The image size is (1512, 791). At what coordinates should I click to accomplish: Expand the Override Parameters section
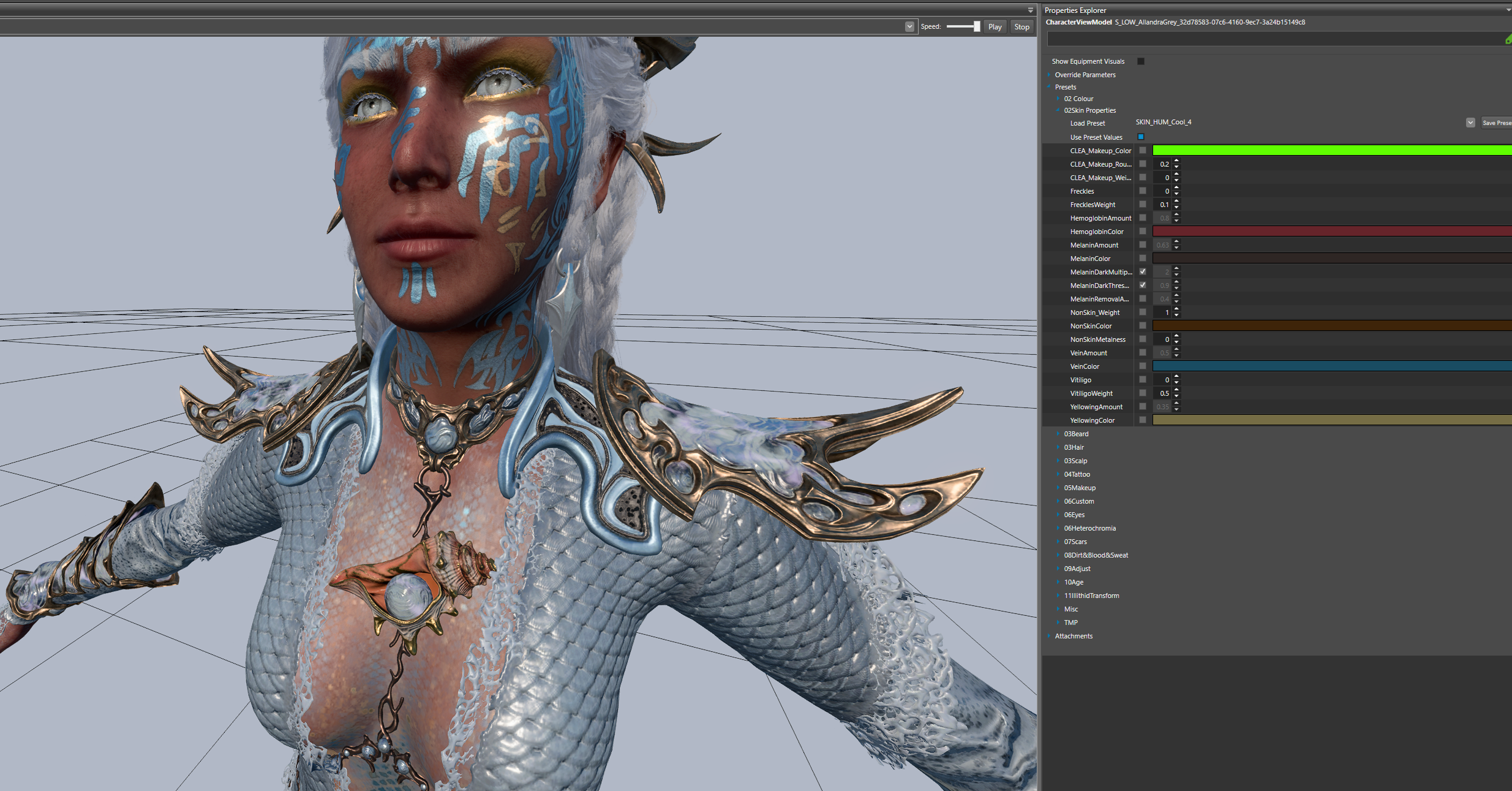[x=1049, y=75]
